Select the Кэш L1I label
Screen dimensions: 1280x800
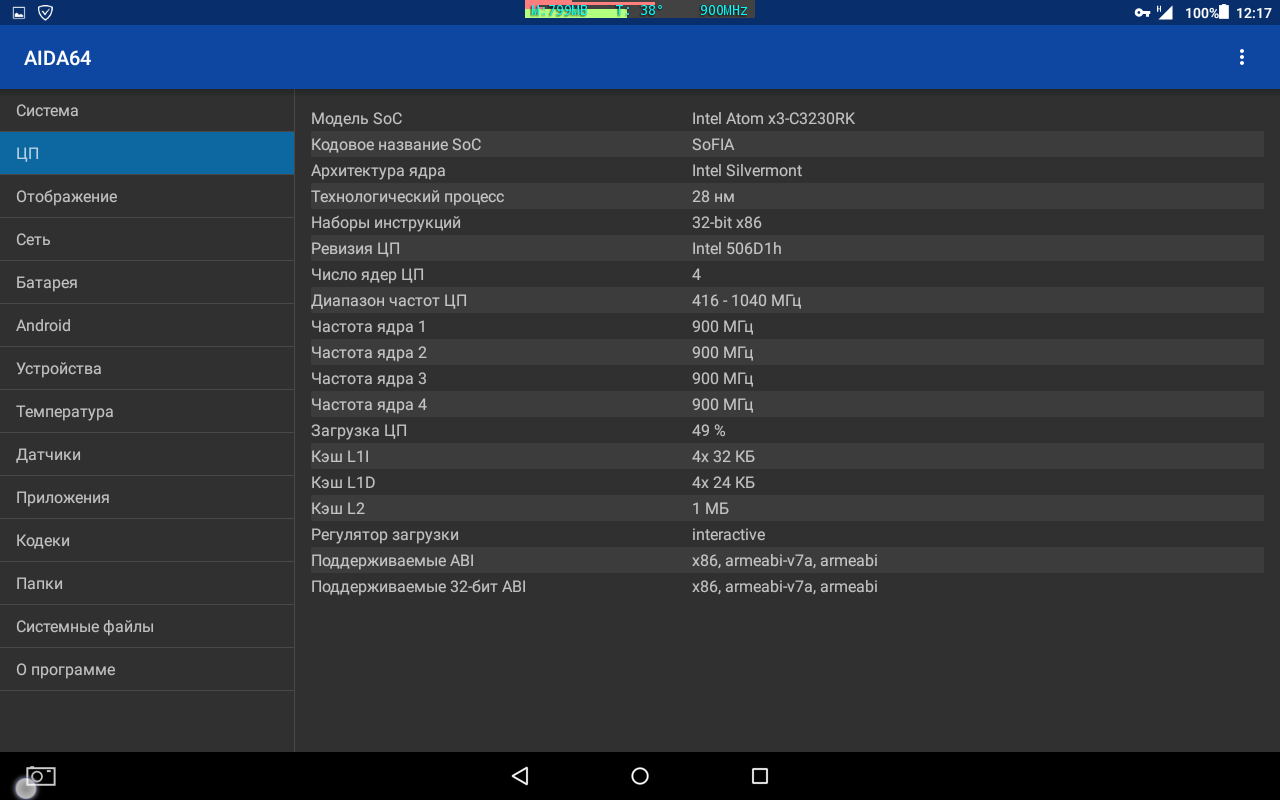point(340,457)
